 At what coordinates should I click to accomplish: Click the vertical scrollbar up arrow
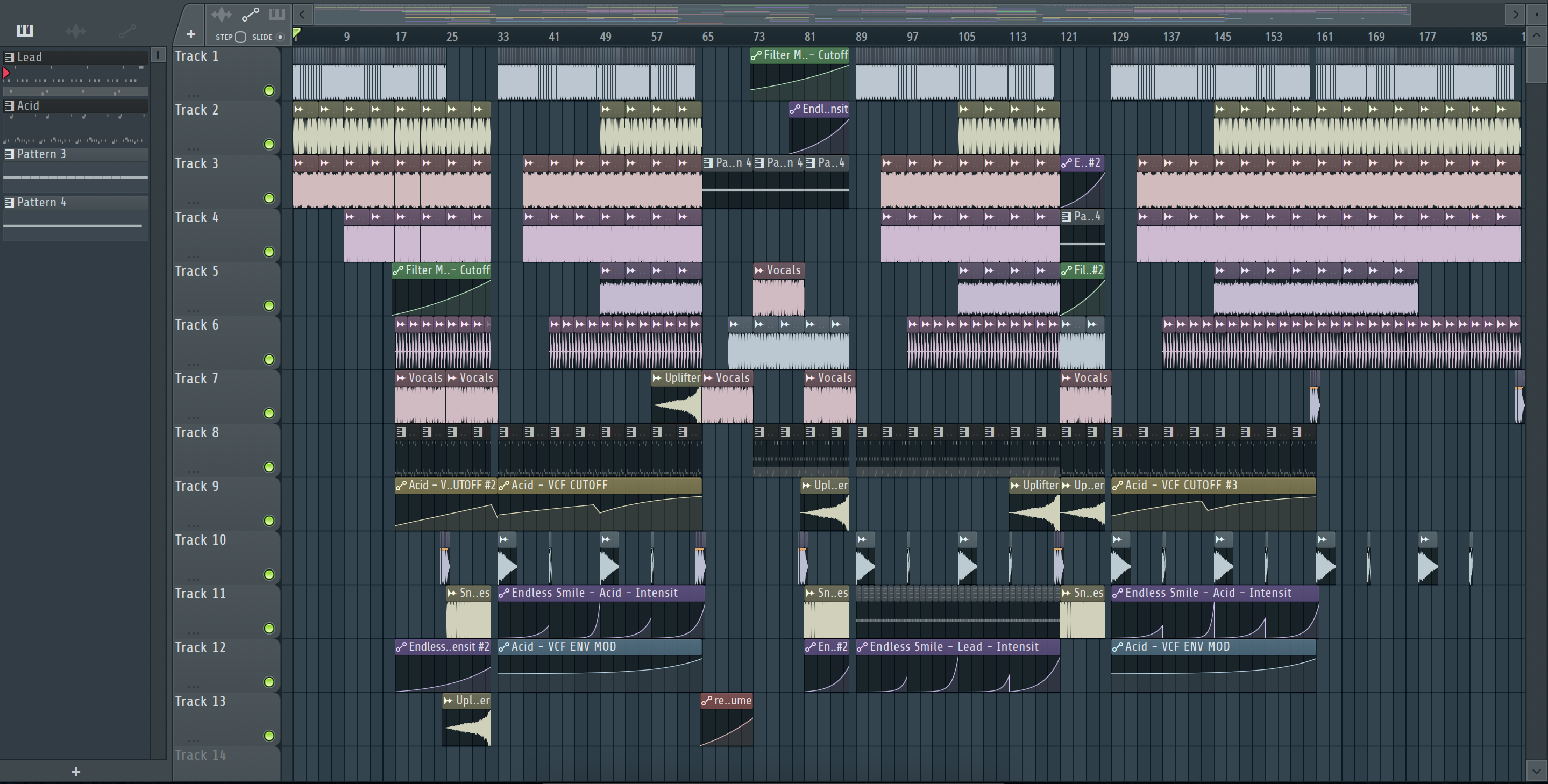1537,35
